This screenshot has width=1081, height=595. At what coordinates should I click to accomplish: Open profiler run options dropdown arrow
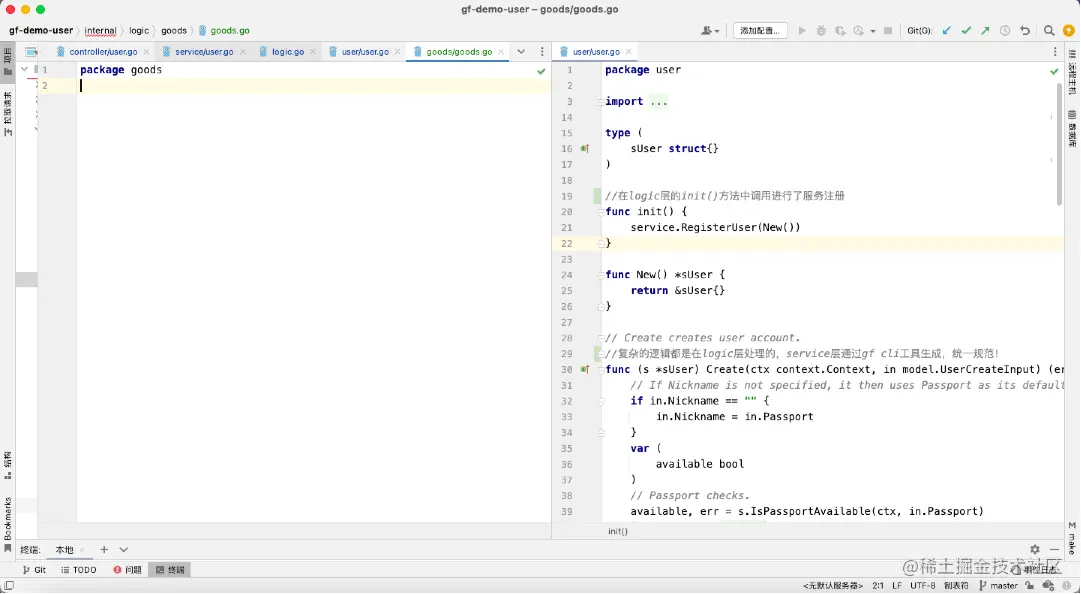click(873, 31)
